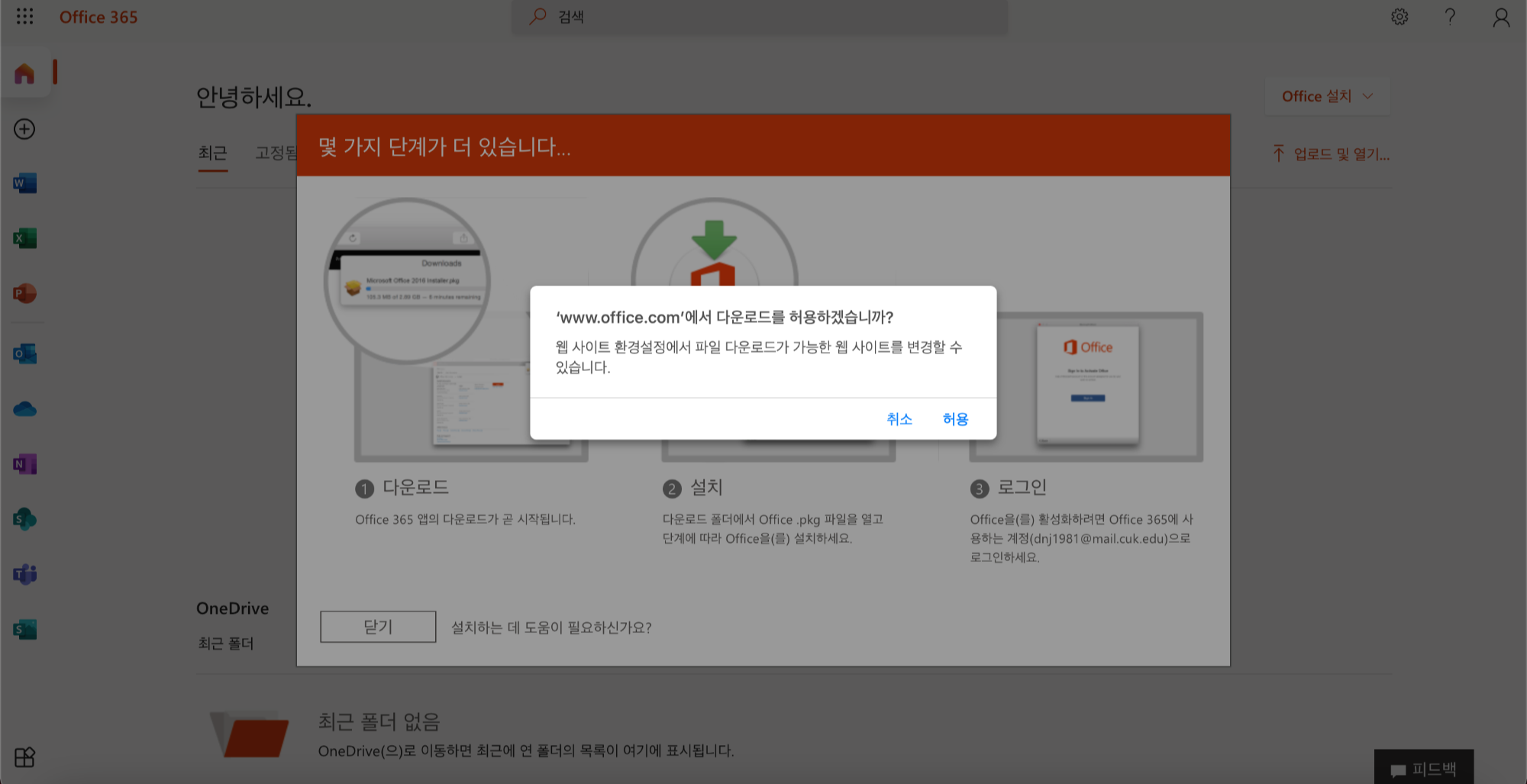
Task: Click the 다운로드 step heading
Action: (415, 487)
